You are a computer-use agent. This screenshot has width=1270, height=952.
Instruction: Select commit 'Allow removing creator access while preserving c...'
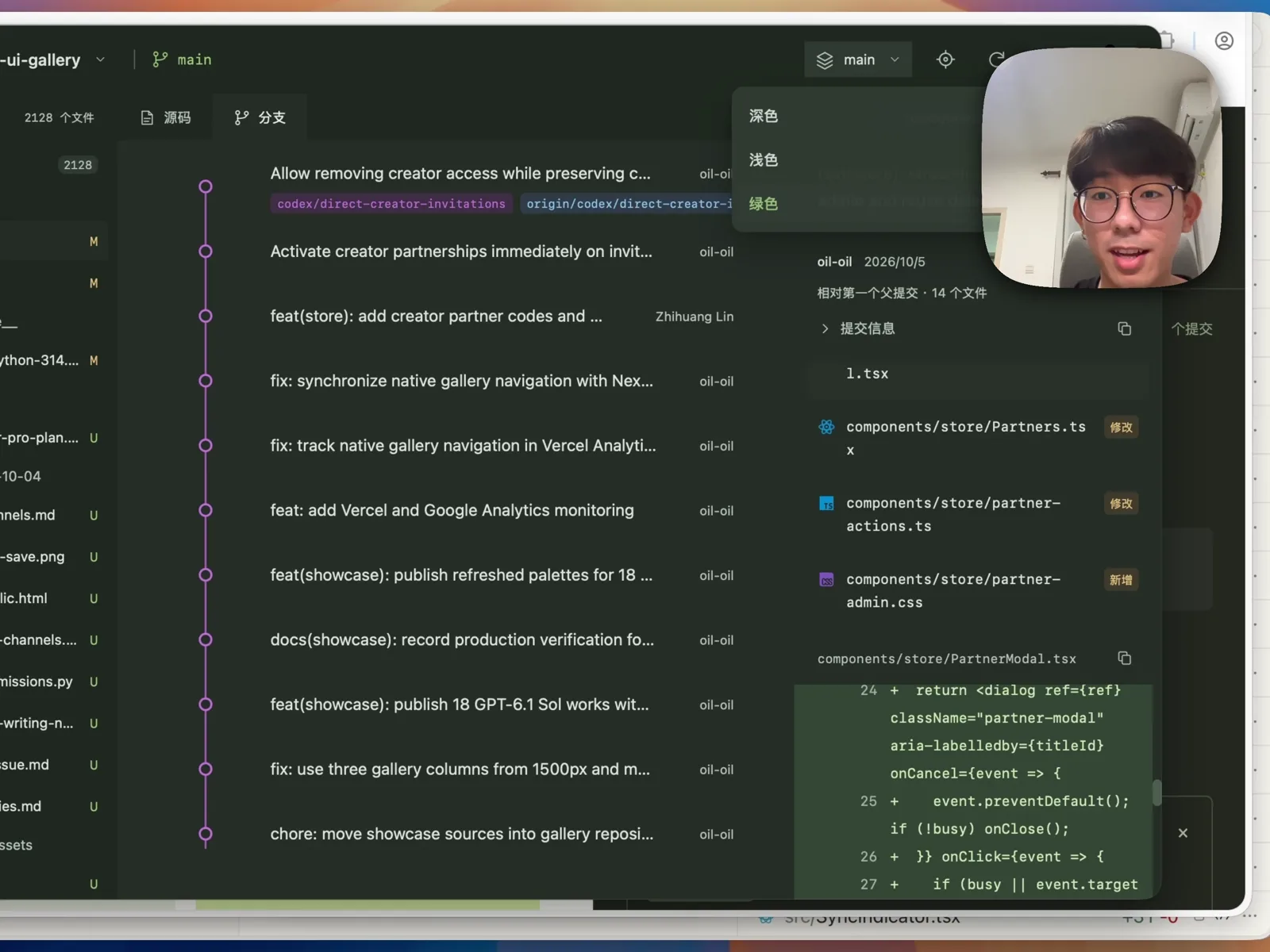coord(460,174)
